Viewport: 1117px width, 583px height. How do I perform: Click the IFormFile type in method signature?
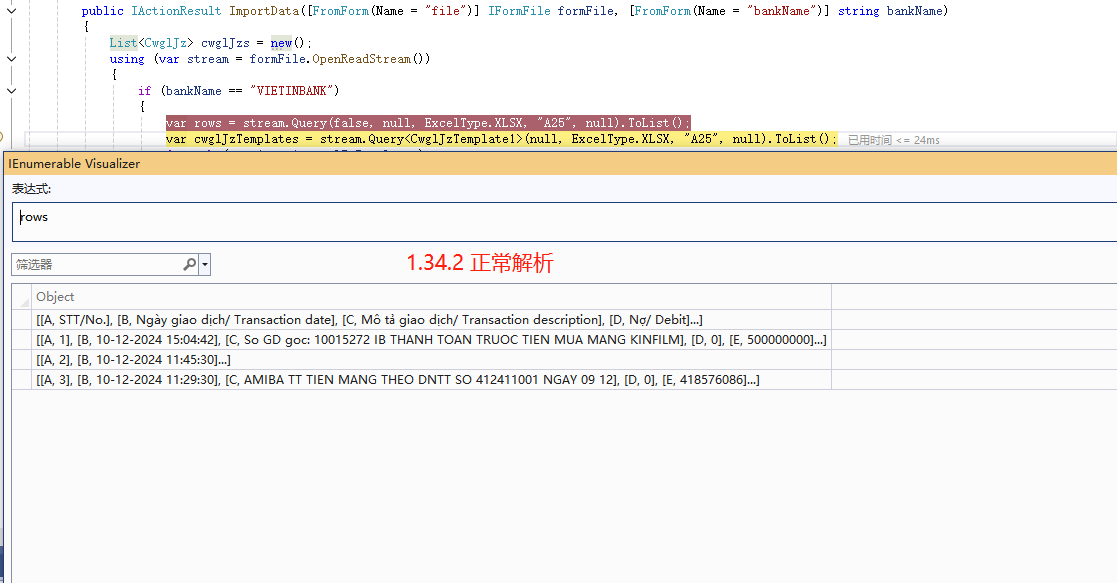point(519,11)
